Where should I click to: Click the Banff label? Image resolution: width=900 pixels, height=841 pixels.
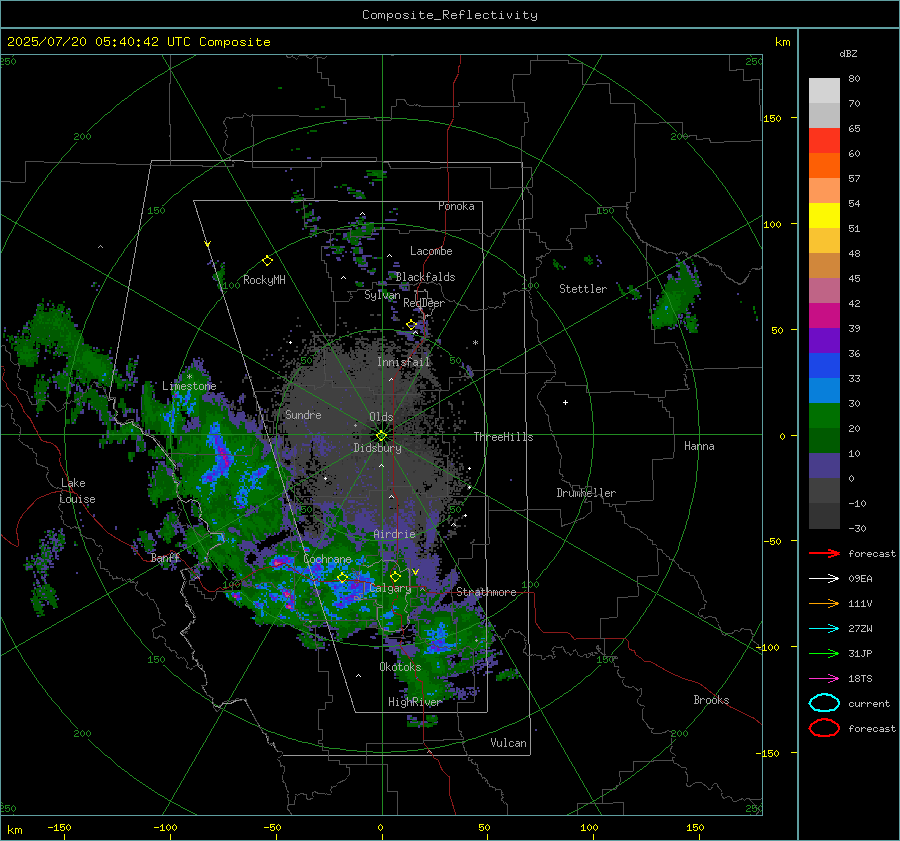pos(165,558)
